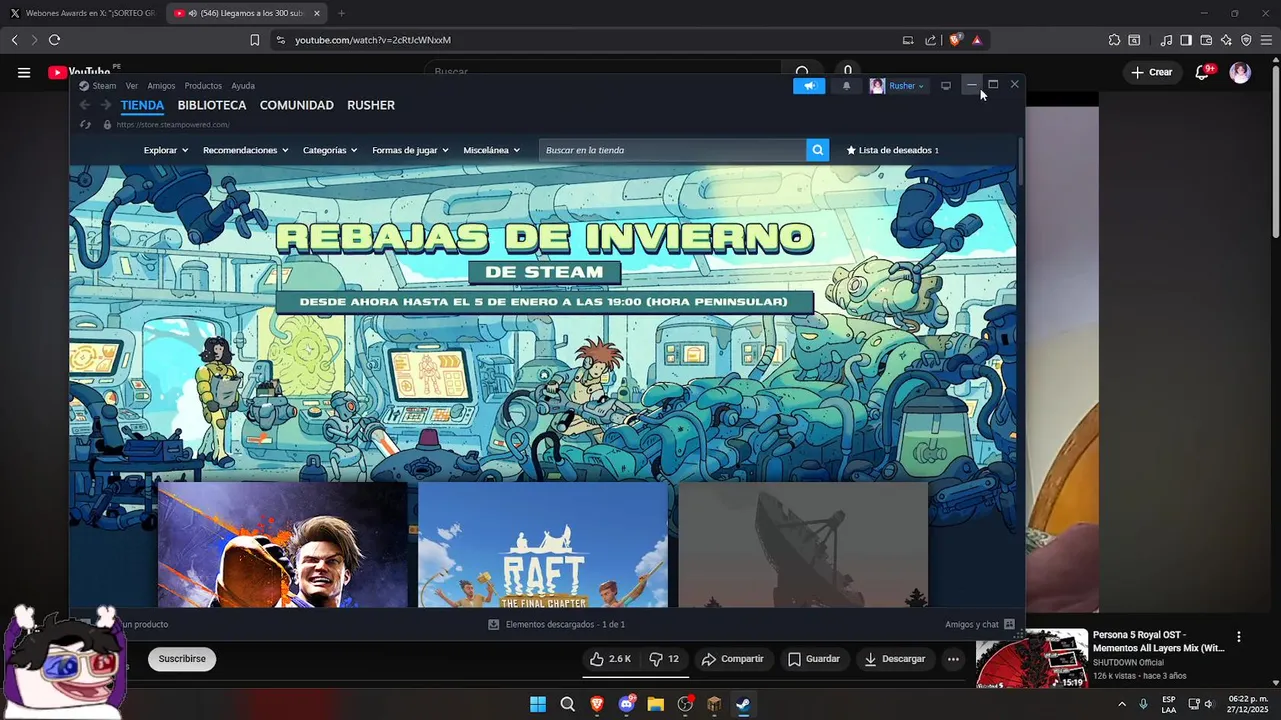Open the Productos menu
The image size is (1281, 720).
tap(203, 86)
